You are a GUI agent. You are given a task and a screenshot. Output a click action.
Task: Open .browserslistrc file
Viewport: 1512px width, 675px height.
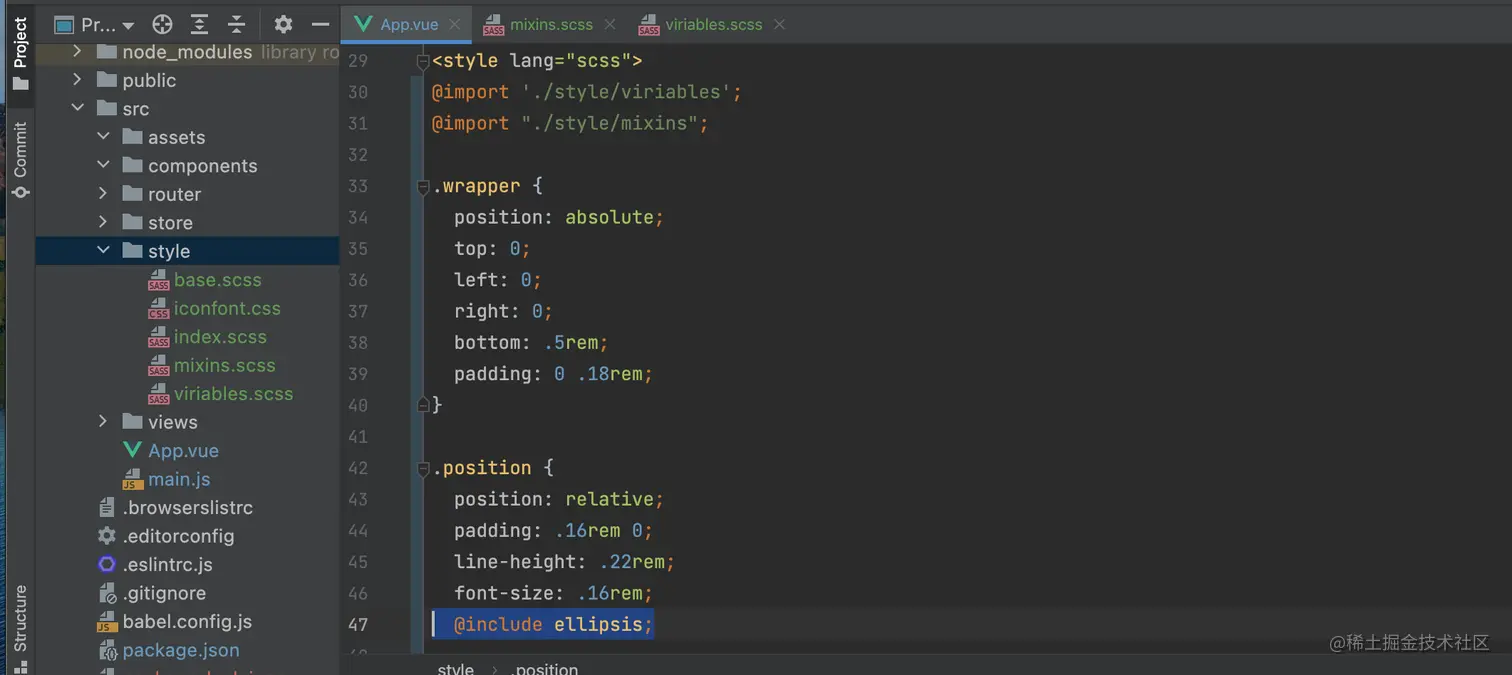(188, 508)
